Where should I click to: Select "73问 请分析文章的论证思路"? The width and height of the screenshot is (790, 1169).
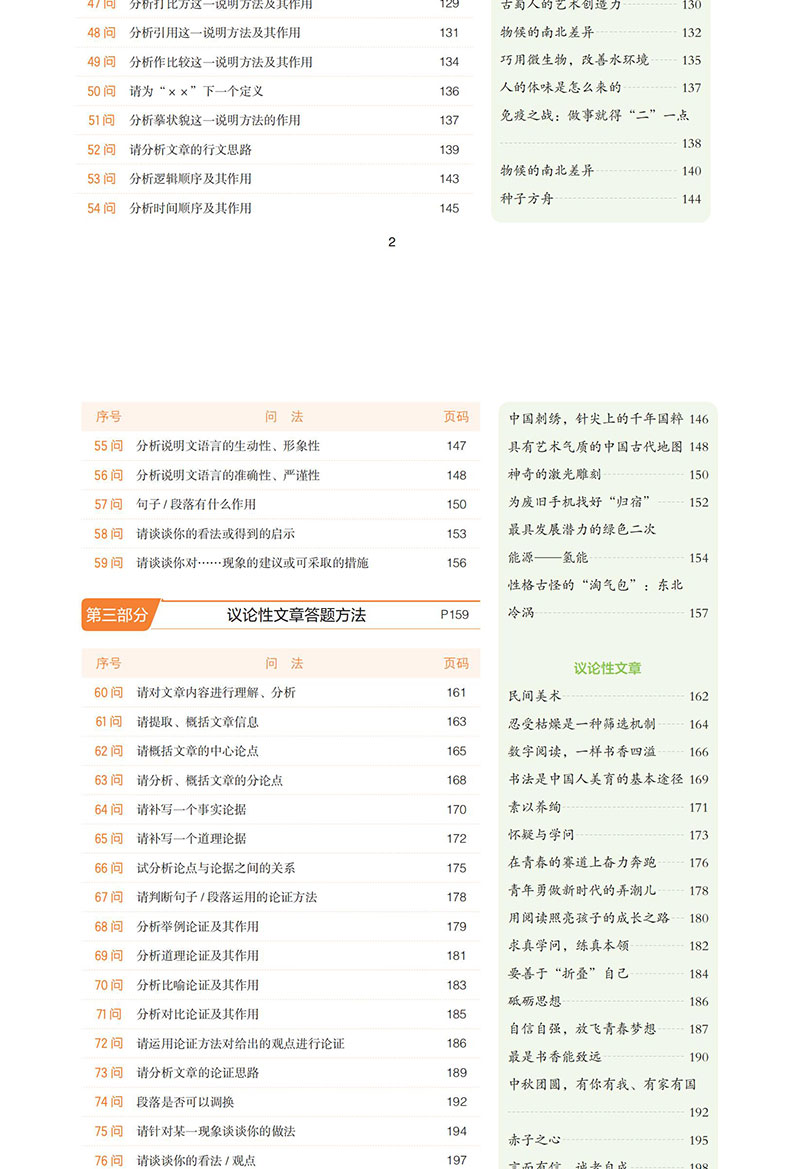[280, 1073]
